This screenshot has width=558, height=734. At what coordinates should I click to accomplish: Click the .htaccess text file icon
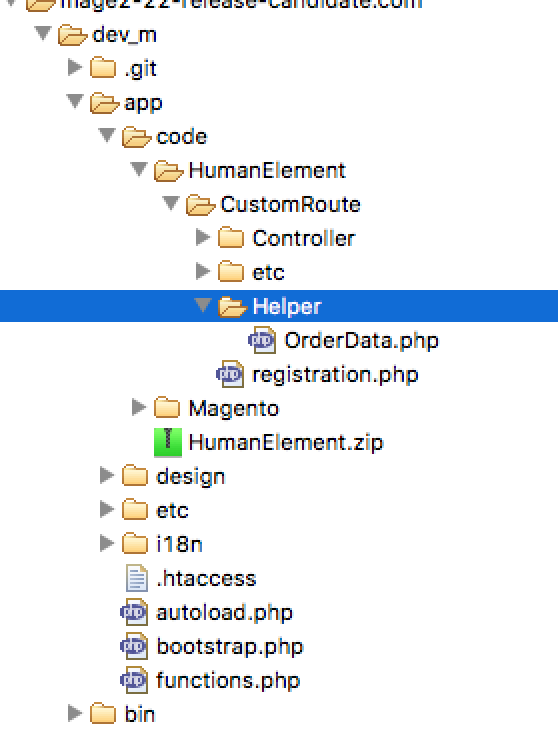[x=137, y=578]
